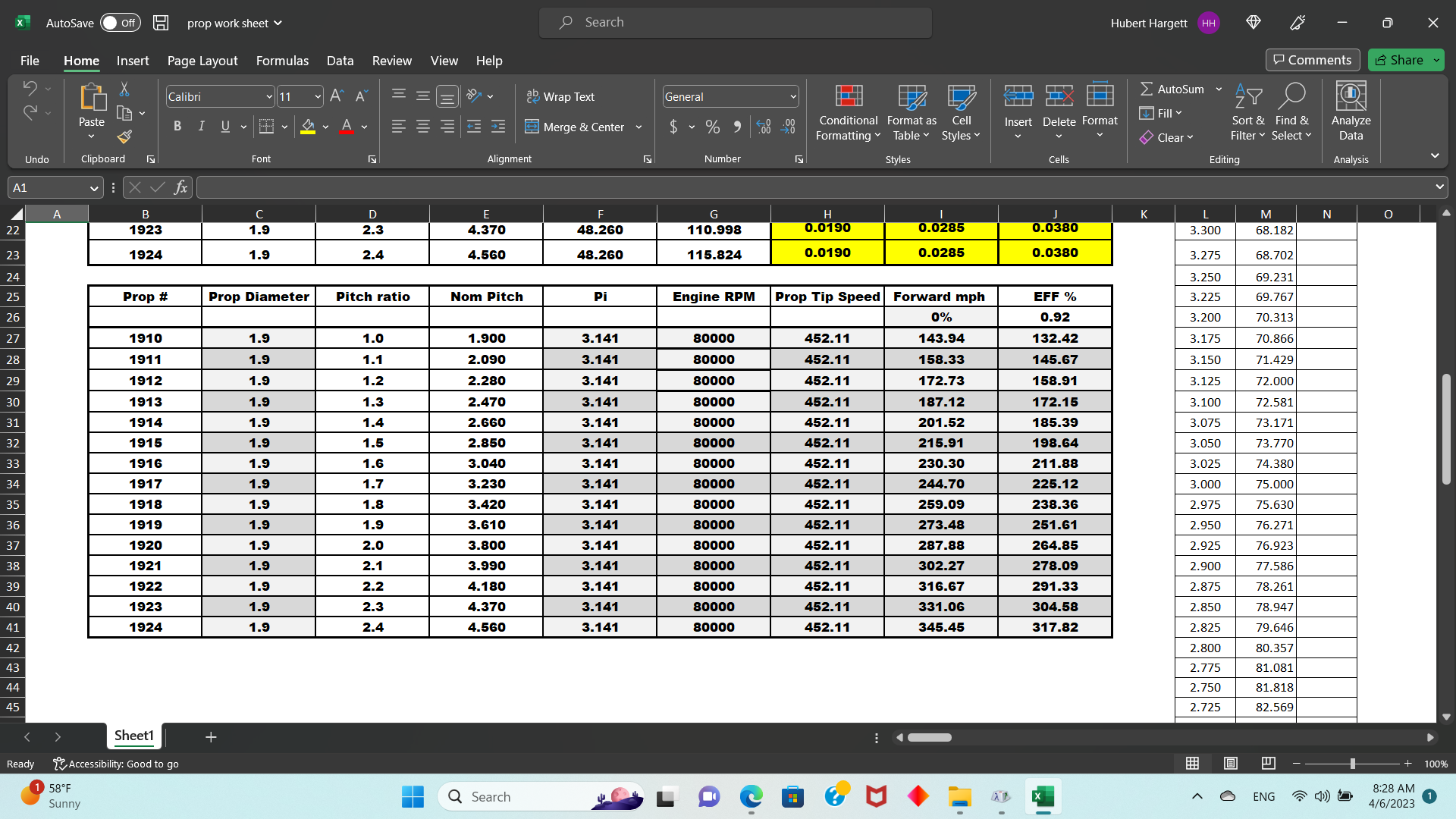Expand the General number format dropdown
This screenshot has width=1456, height=819.
click(793, 96)
